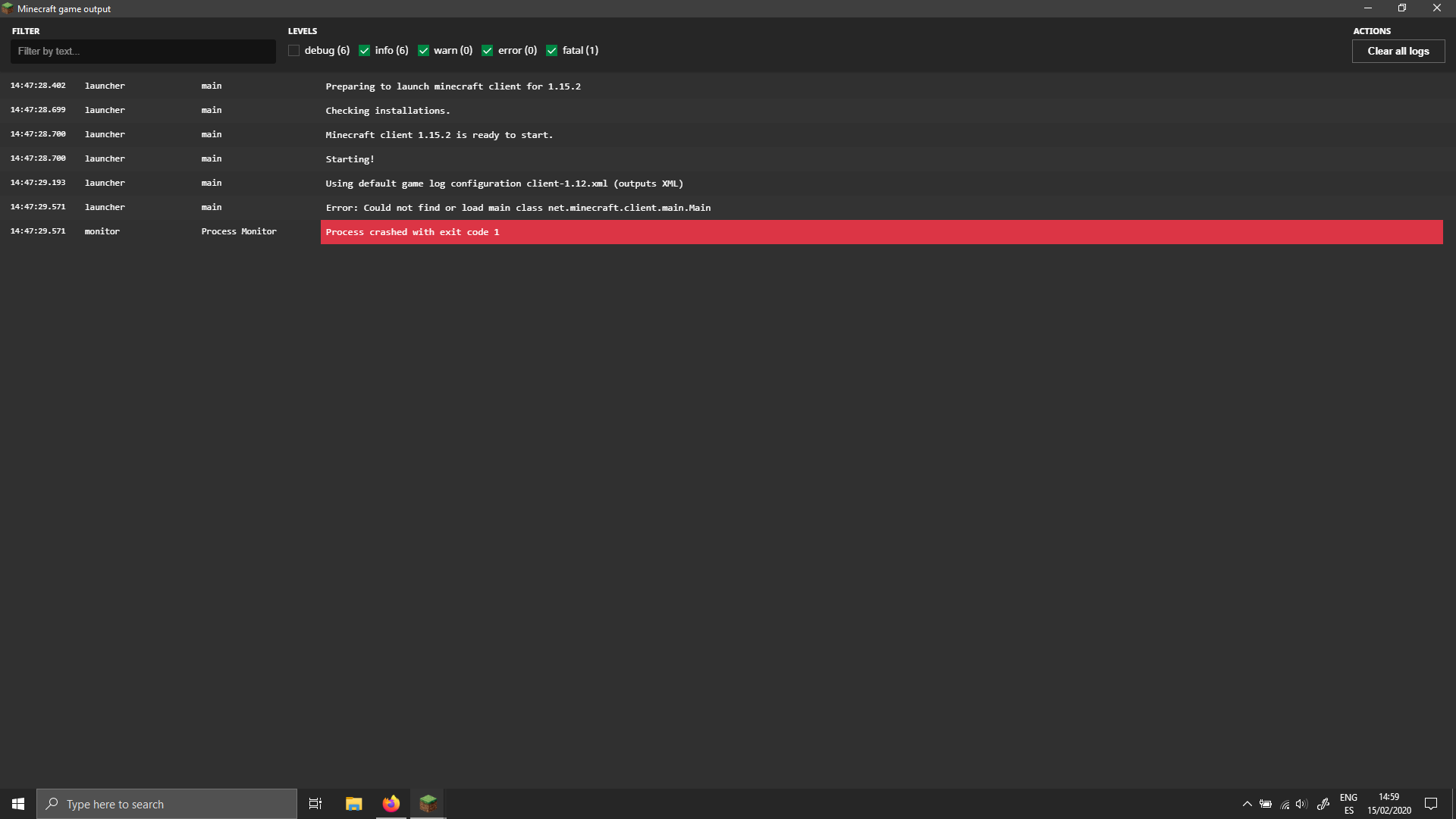Image resolution: width=1456 pixels, height=819 pixels.
Task: Select the 'Could not find main class' log line
Action: [x=518, y=208]
